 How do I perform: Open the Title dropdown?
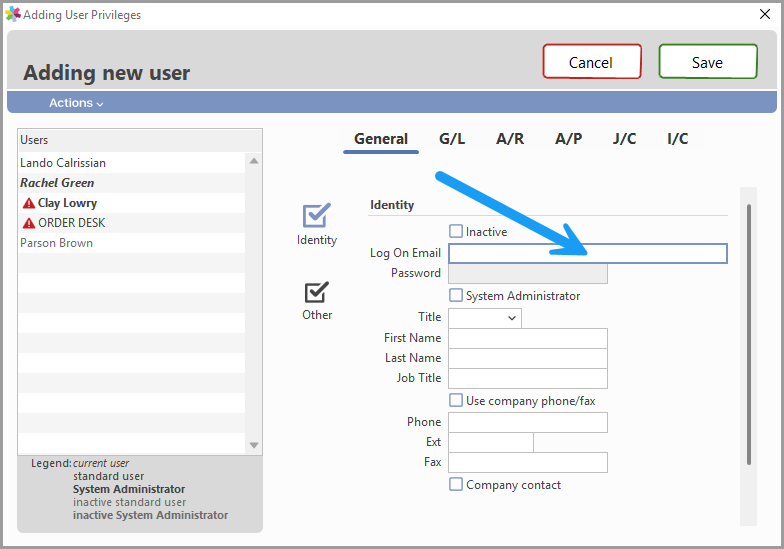484,318
